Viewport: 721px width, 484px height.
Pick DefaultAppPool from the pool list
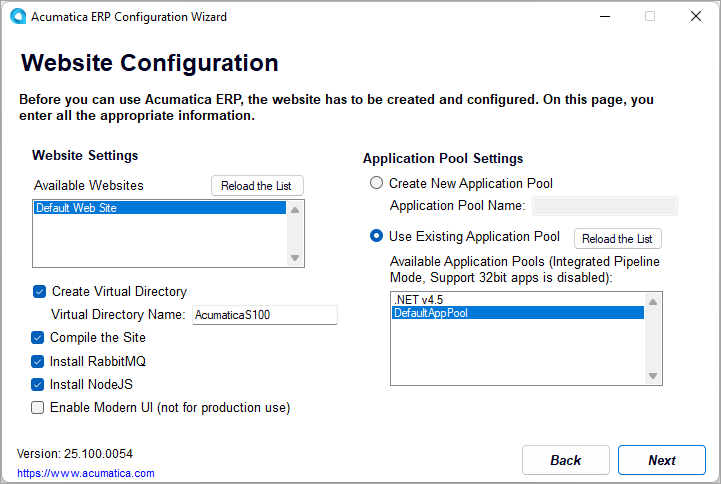(517, 312)
